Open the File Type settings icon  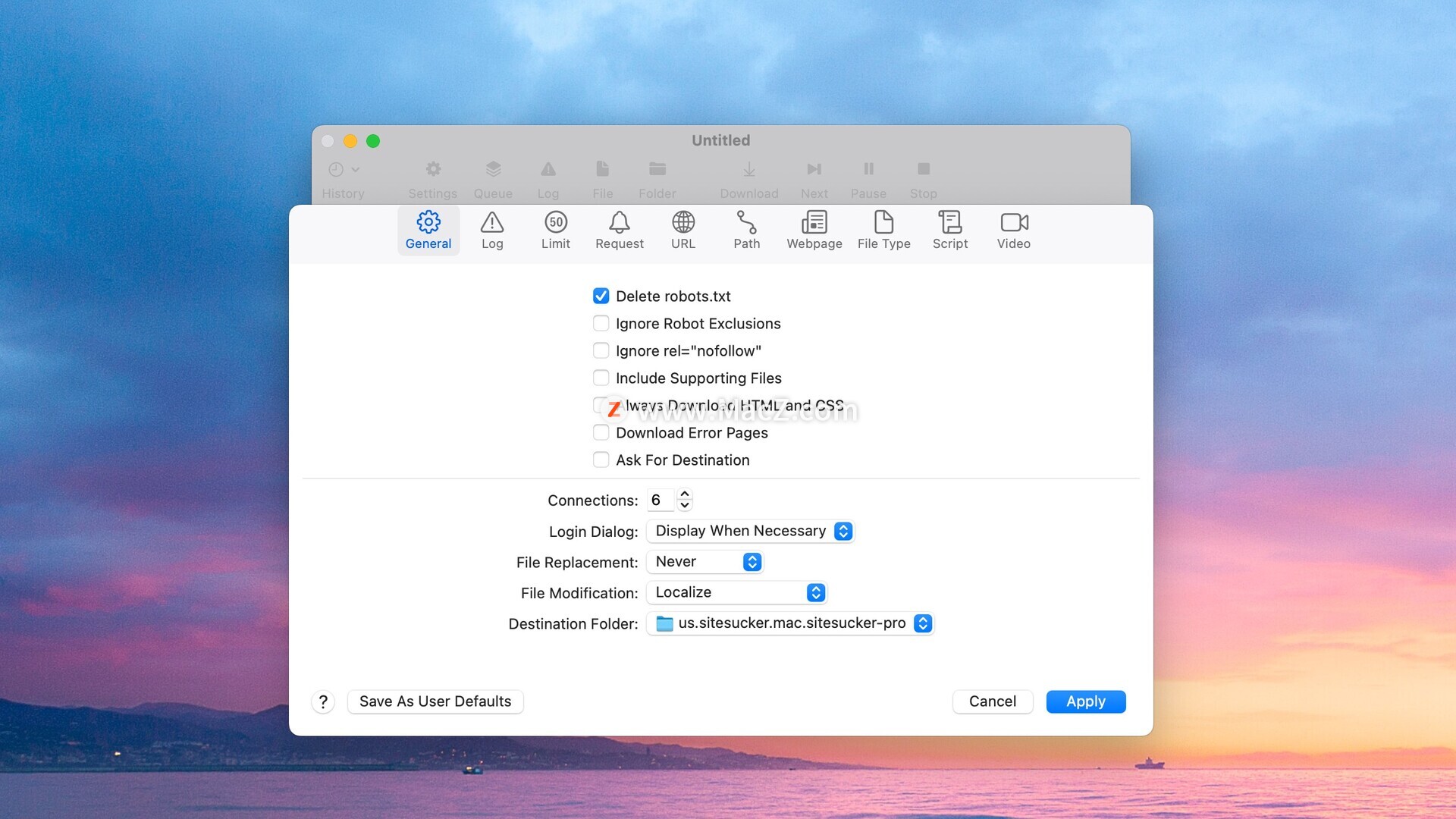[x=884, y=230]
